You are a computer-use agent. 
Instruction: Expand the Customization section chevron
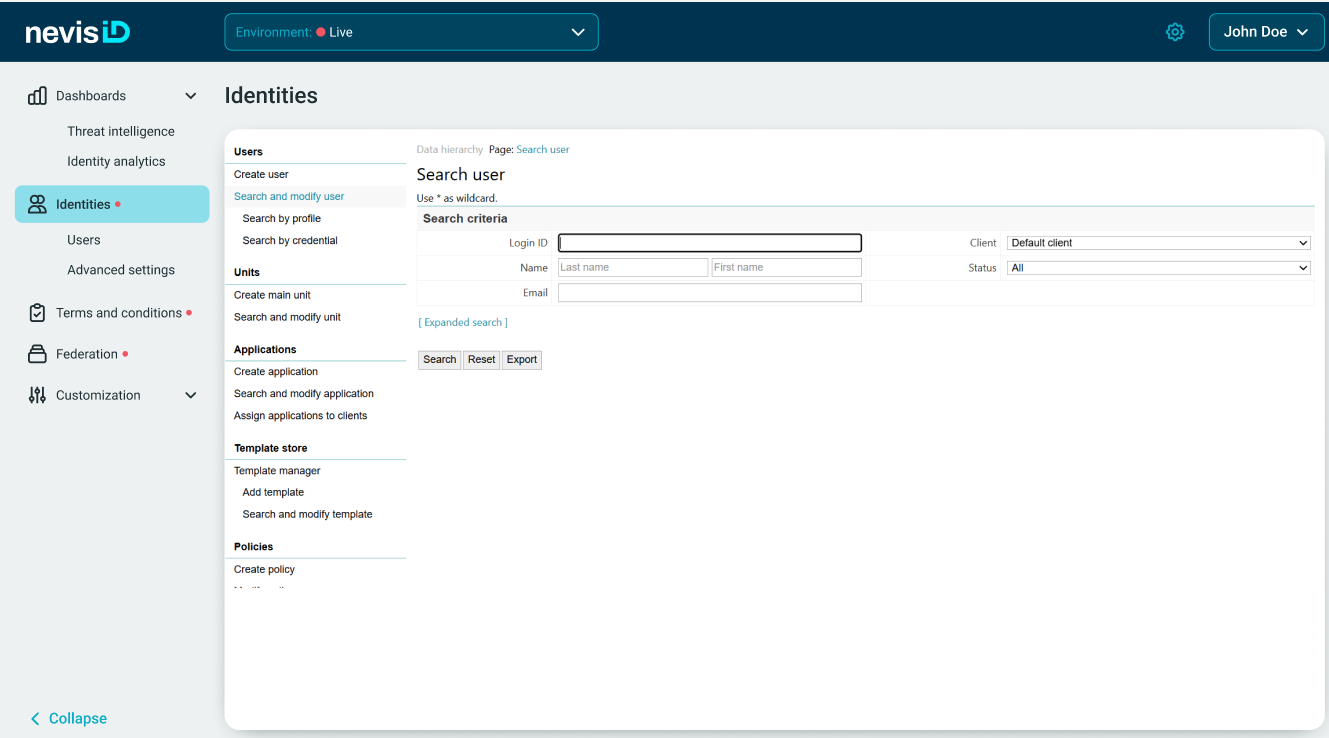point(191,395)
